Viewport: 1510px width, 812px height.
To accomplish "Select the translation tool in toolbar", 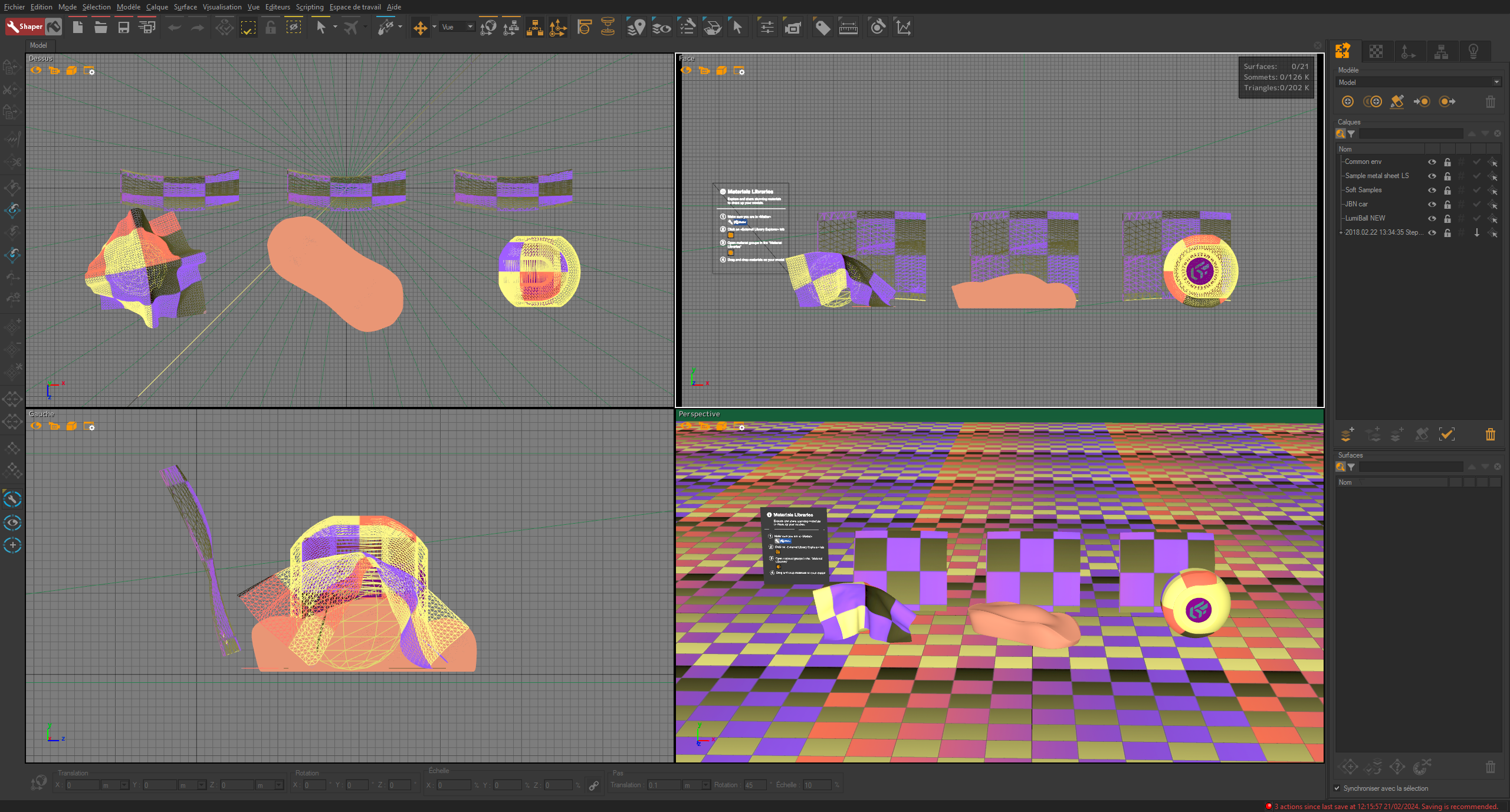I will point(420,28).
